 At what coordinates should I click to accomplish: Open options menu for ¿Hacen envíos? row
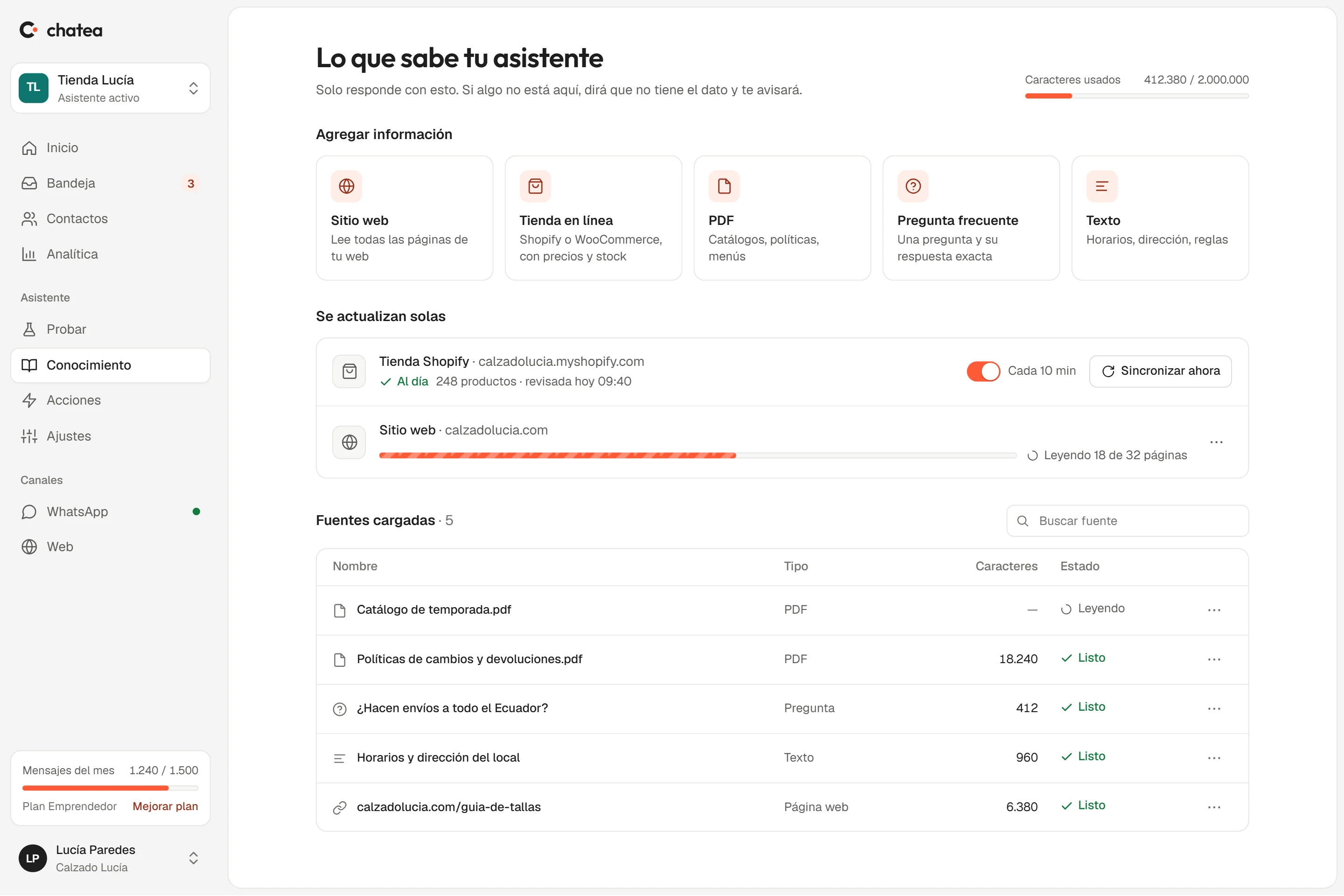click(x=1214, y=708)
